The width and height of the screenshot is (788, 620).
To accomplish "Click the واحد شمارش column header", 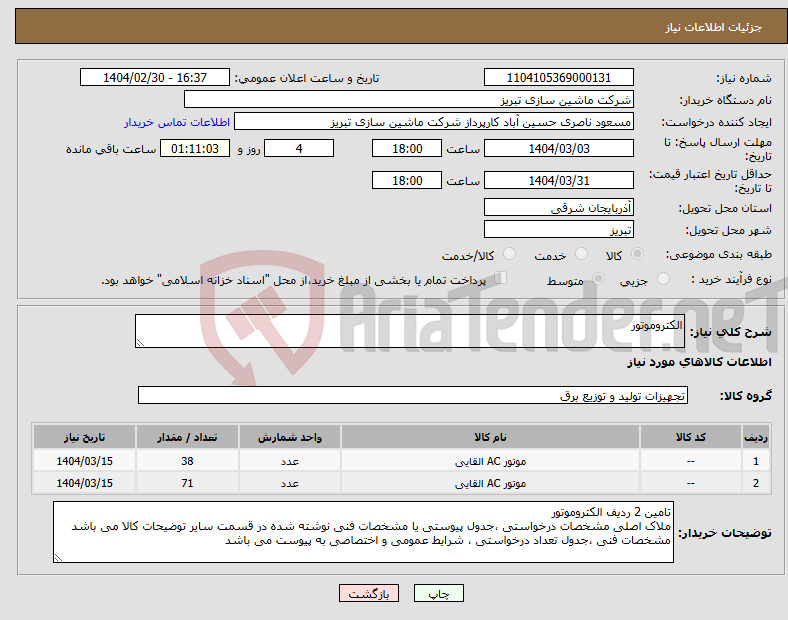I will (x=290, y=437).
